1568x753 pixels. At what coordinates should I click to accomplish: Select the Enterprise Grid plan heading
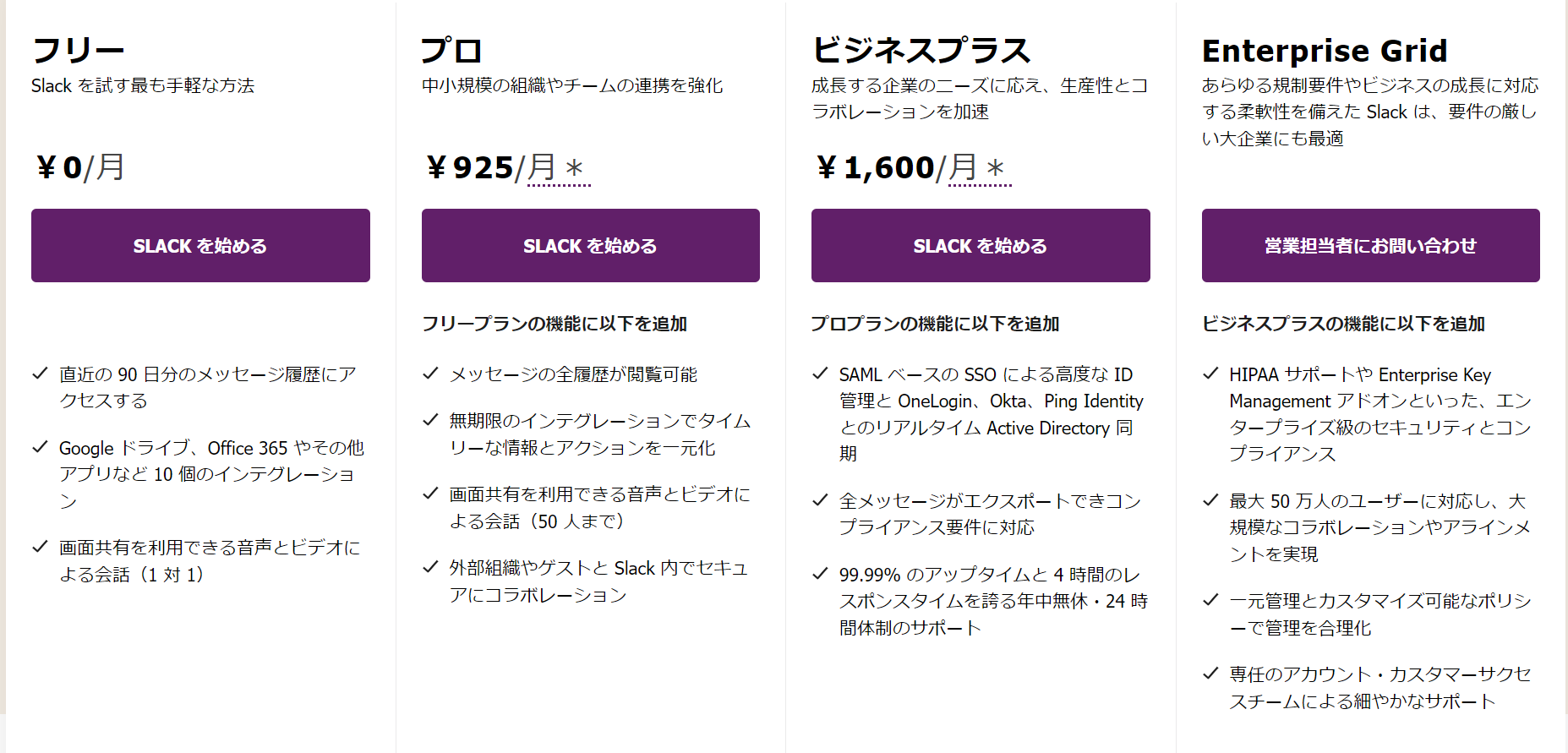1325,51
